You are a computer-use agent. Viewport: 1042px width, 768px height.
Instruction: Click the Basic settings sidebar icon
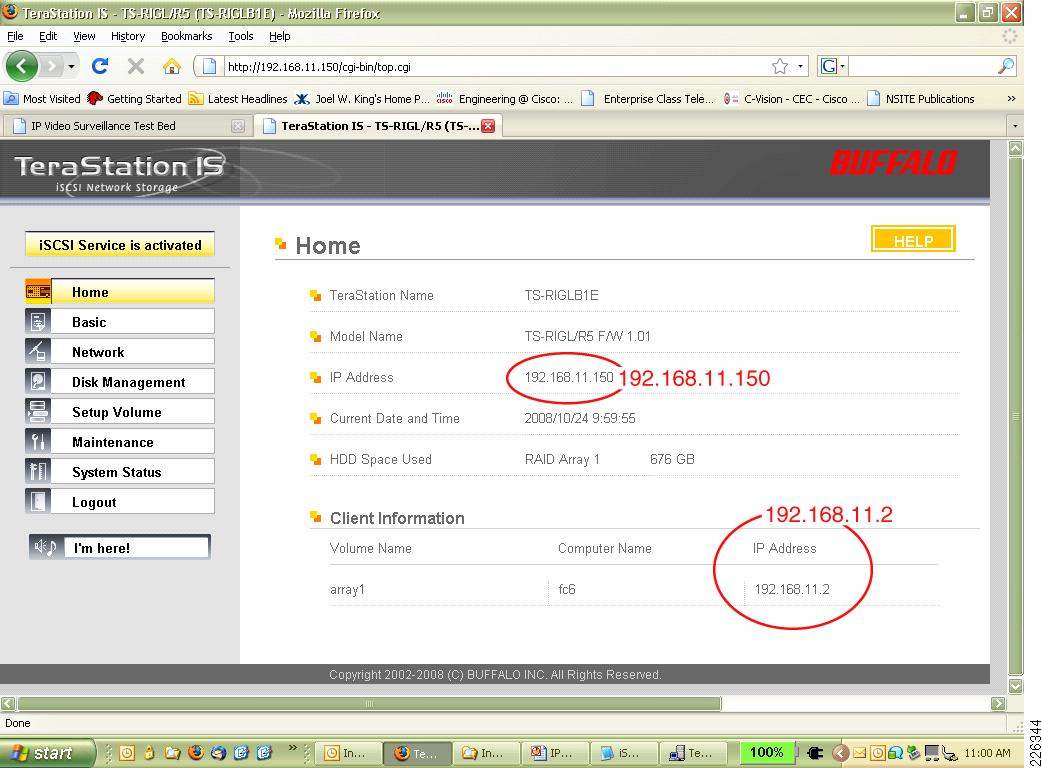click(x=38, y=322)
